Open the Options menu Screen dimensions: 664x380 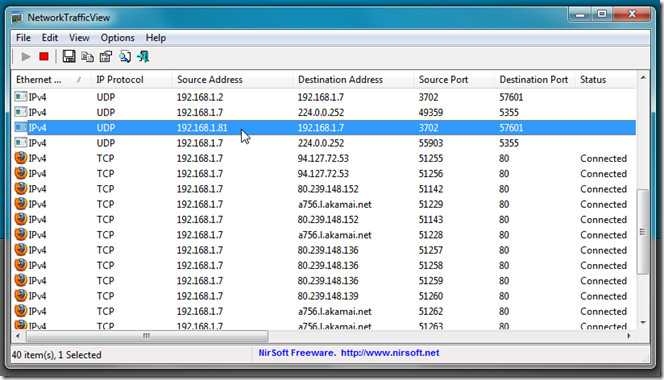click(117, 38)
